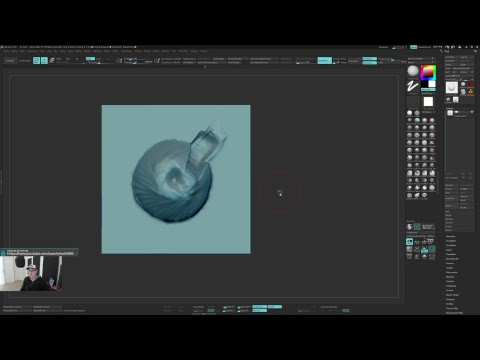Select the teal highlighted brush in brush grid
This screenshot has height=360, width=480.
point(417,120)
